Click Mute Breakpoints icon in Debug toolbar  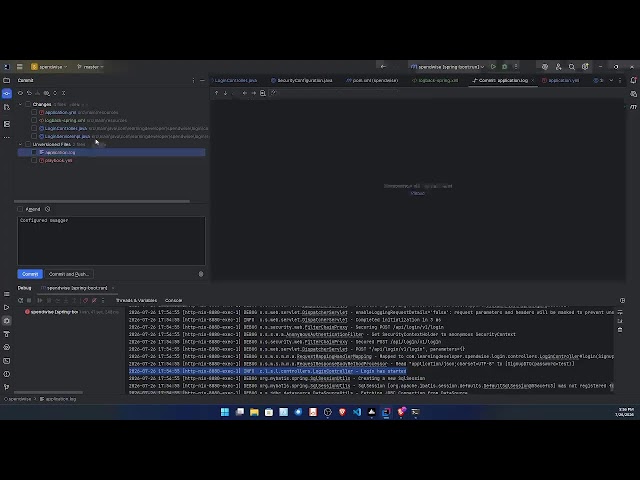pos(94,300)
